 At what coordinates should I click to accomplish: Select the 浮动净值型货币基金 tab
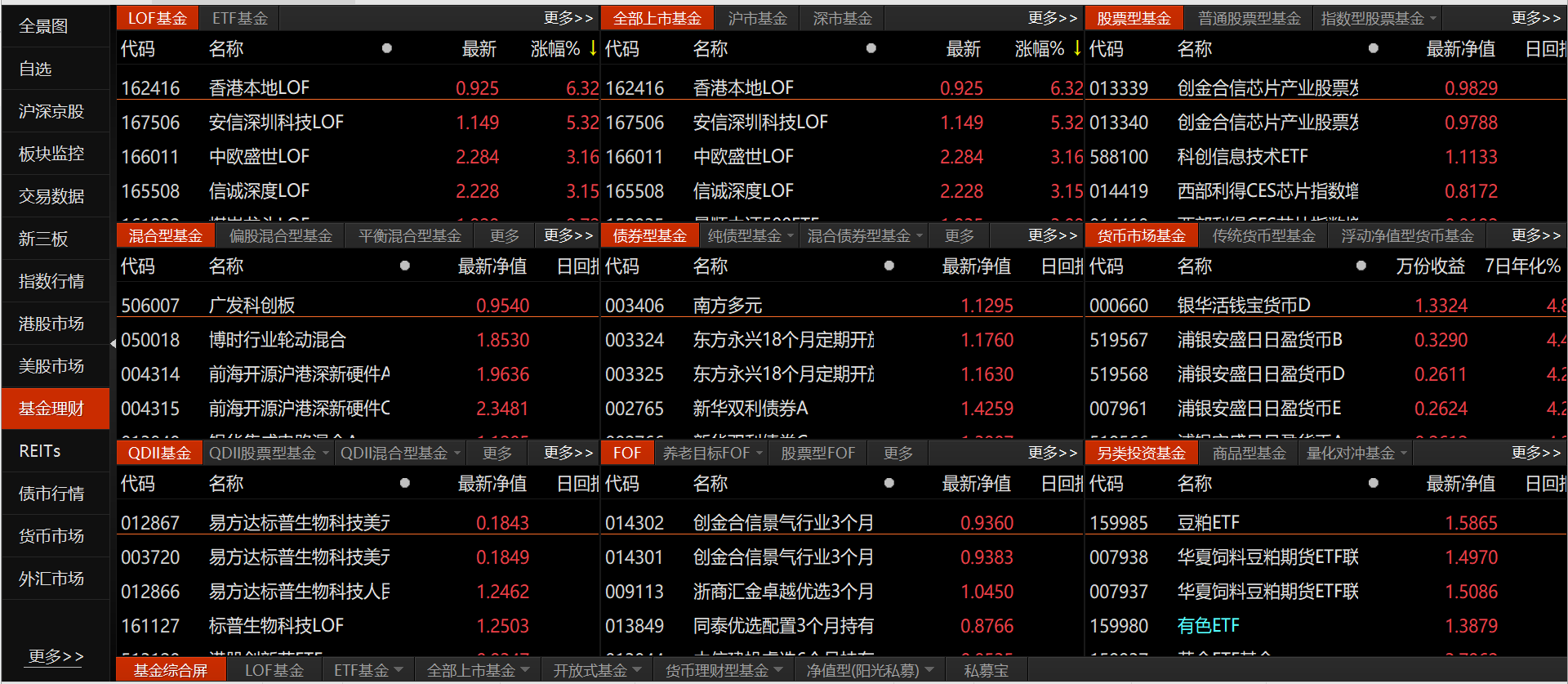tap(1407, 236)
